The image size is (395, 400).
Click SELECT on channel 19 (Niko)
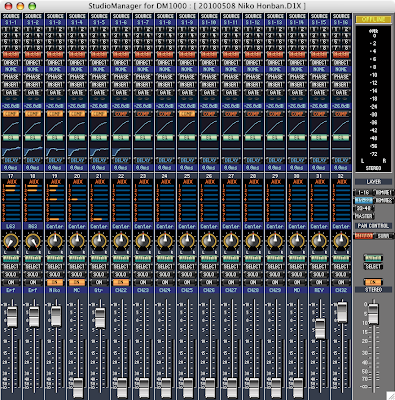[55, 267]
